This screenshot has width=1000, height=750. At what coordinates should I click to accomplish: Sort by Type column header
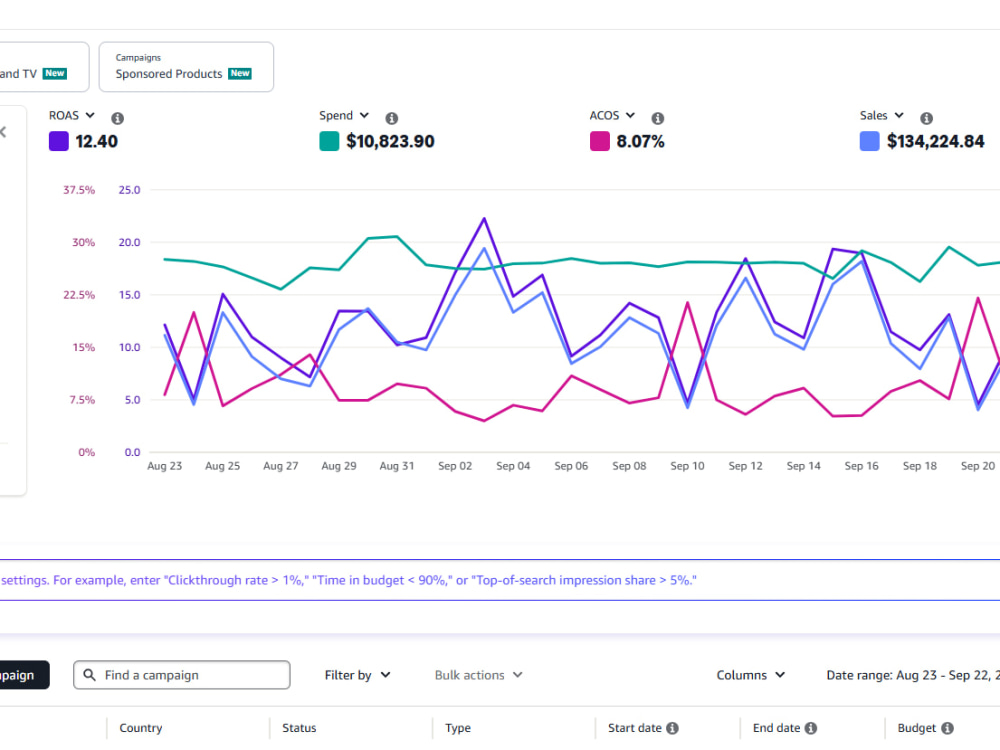click(x=458, y=728)
